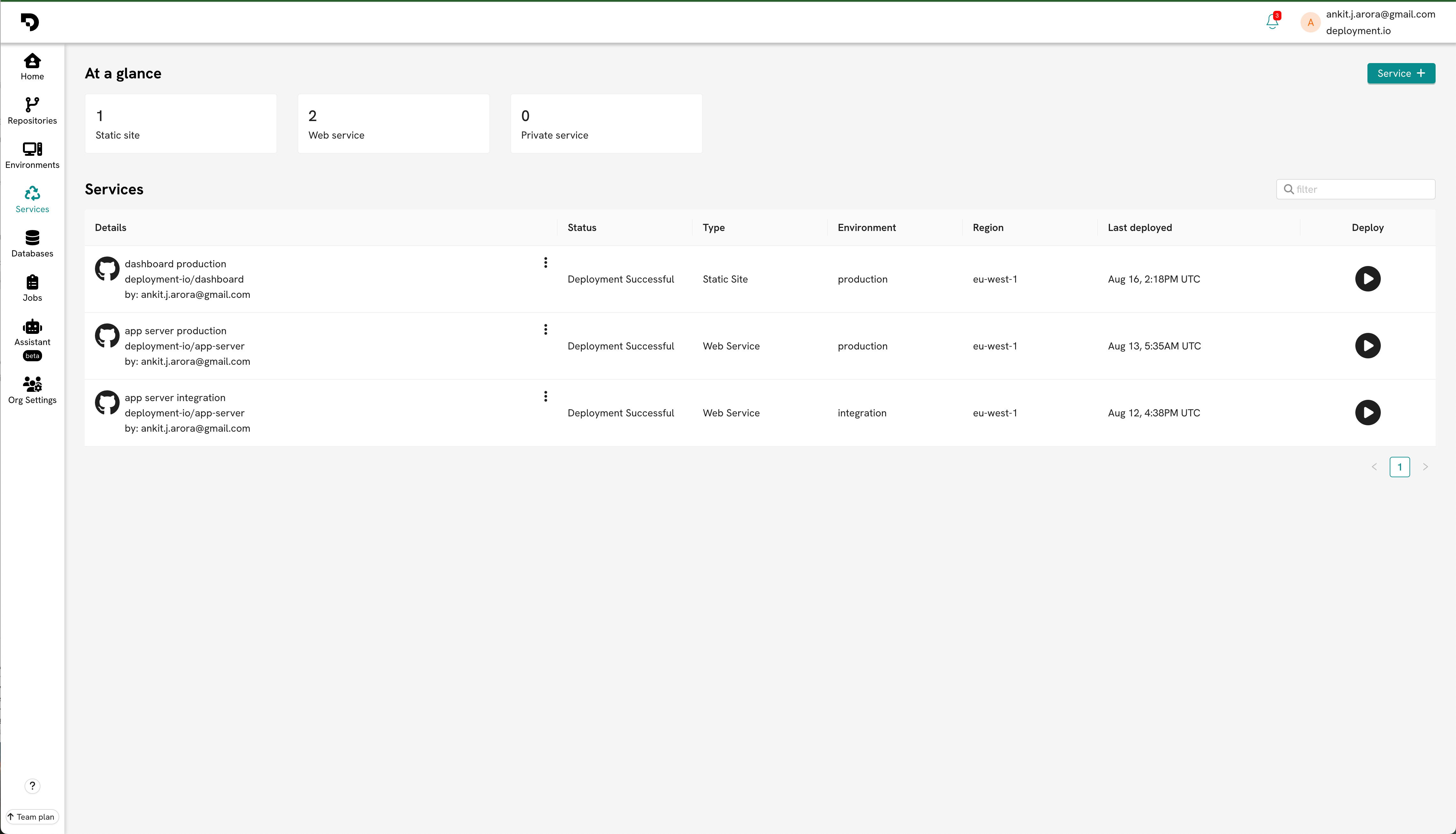Image resolution: width=1456 pixels, height=834 pixels.
Task: Focus the services filter field
Action: coord(1355,189)
